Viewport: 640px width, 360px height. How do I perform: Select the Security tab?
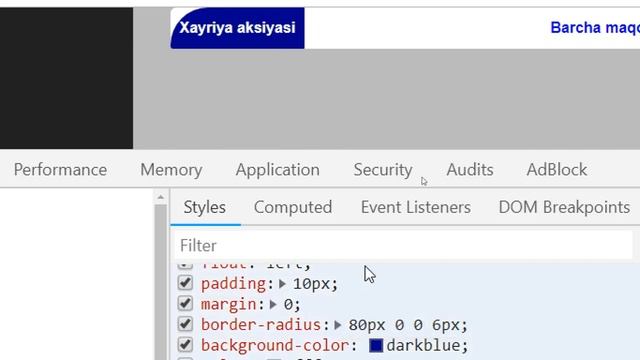point(383,170)
